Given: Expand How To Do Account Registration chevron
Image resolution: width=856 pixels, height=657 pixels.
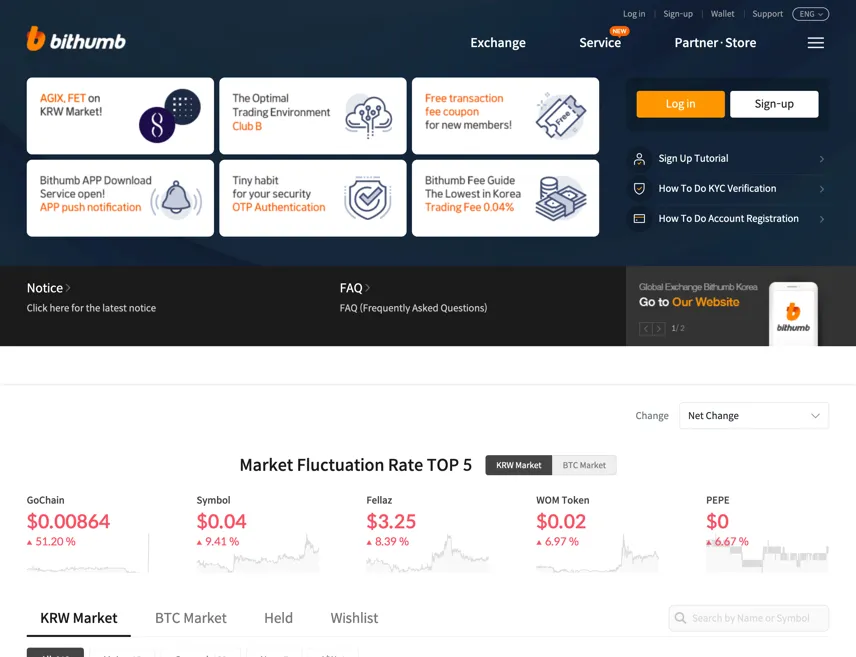Looking at the screenshot, I should (822, 219).
